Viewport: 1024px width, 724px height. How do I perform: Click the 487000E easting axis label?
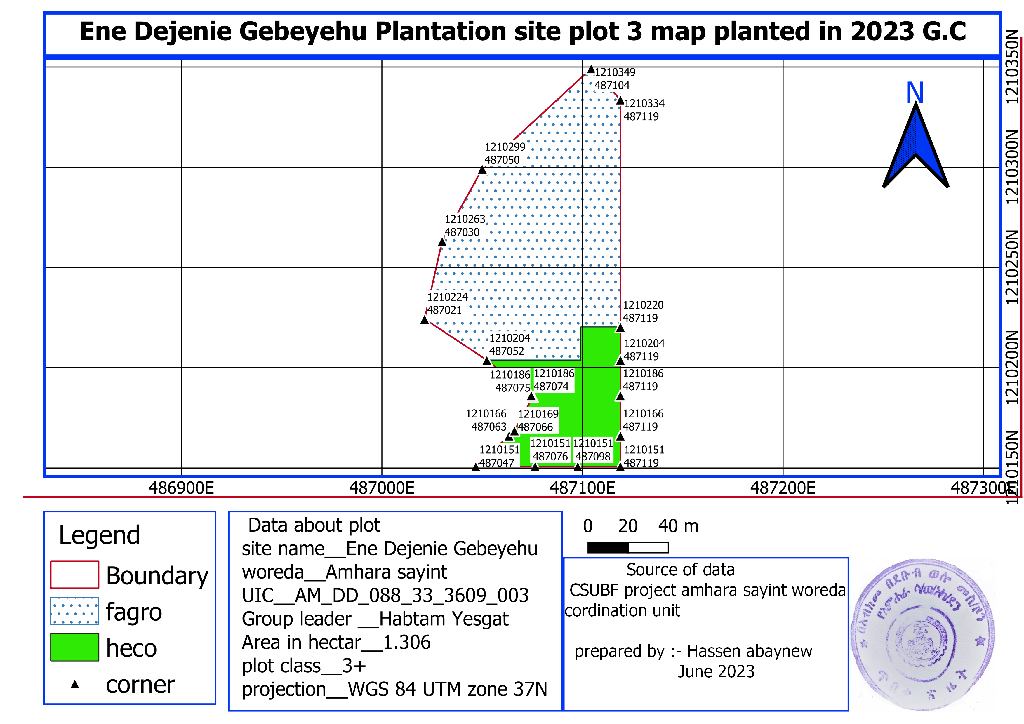tap(382, 488)
